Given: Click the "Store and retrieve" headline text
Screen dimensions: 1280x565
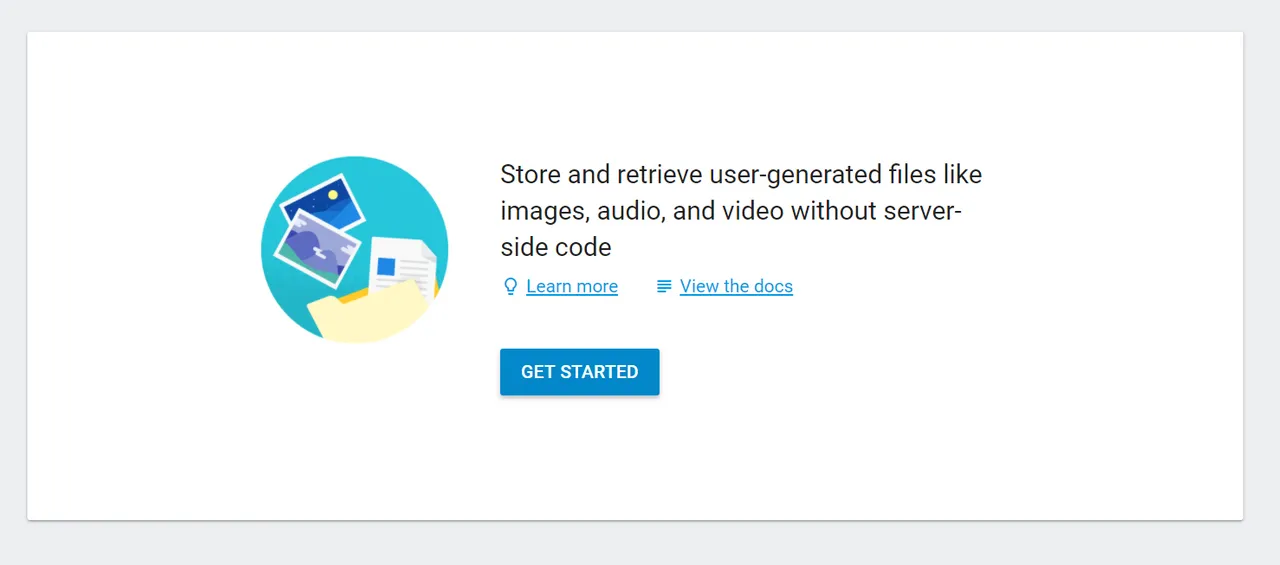Looking at the screenshot, I should (x=741, y=210).
